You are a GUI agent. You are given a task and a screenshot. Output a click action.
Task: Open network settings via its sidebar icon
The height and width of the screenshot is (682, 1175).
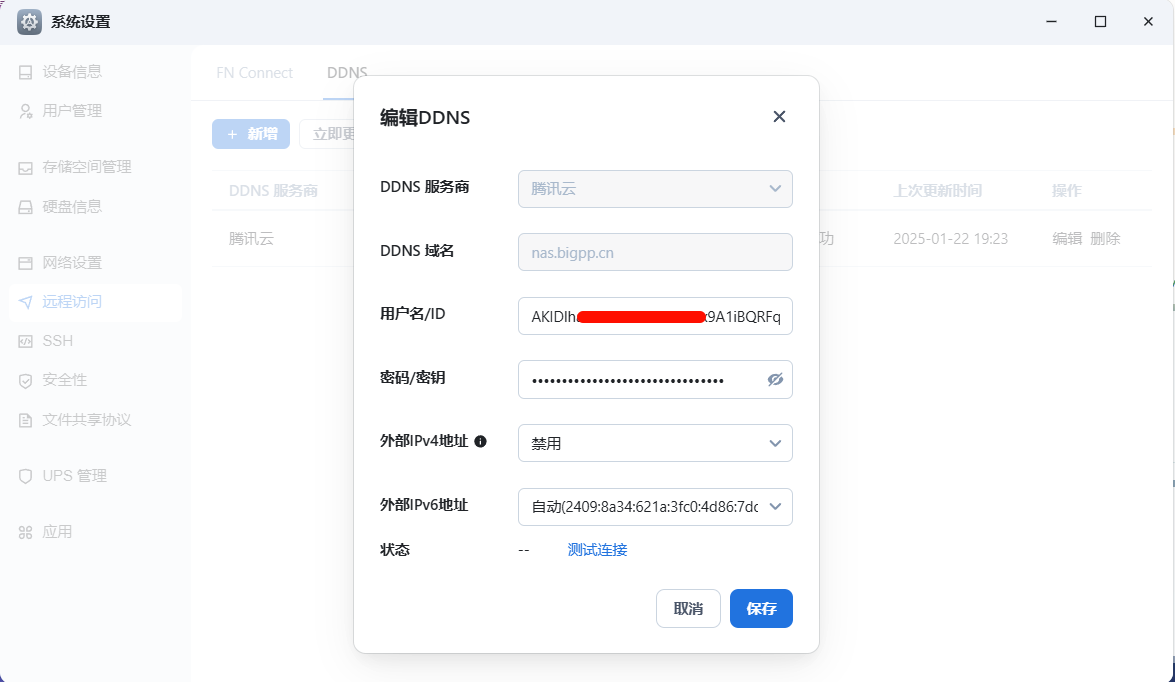click(26, 263)
